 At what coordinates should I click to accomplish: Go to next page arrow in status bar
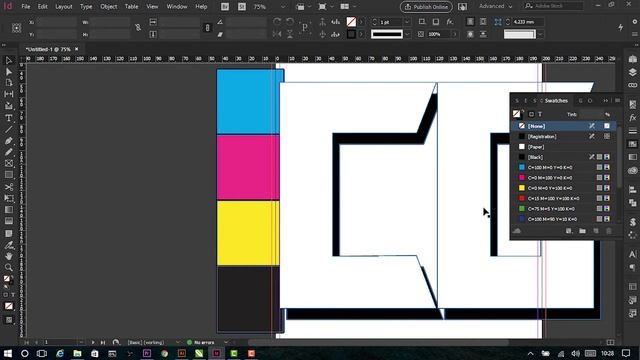point(93,342)
